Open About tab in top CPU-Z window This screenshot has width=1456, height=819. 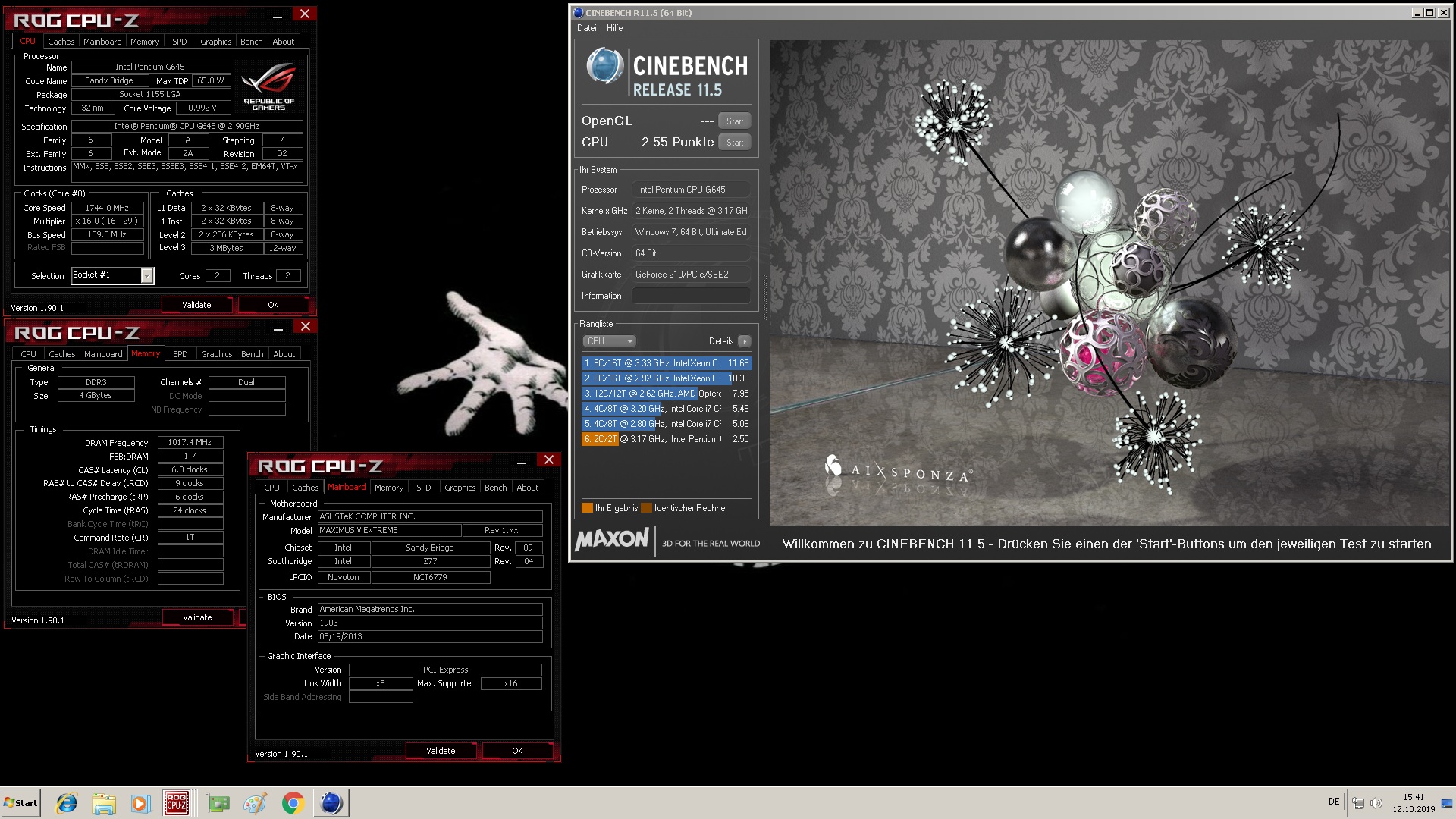284,42
